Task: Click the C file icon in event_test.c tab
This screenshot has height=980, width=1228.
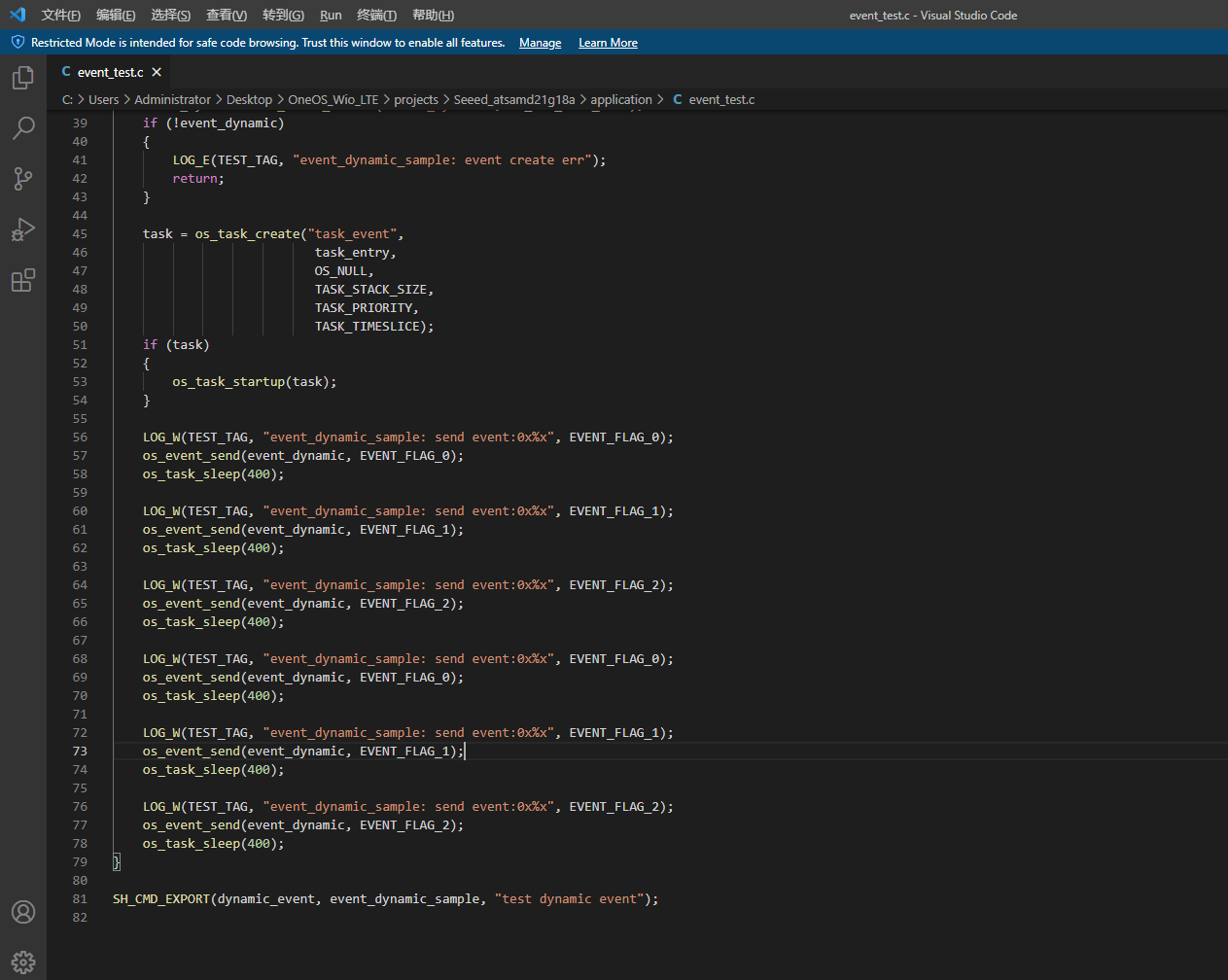Action: point(66,72)
